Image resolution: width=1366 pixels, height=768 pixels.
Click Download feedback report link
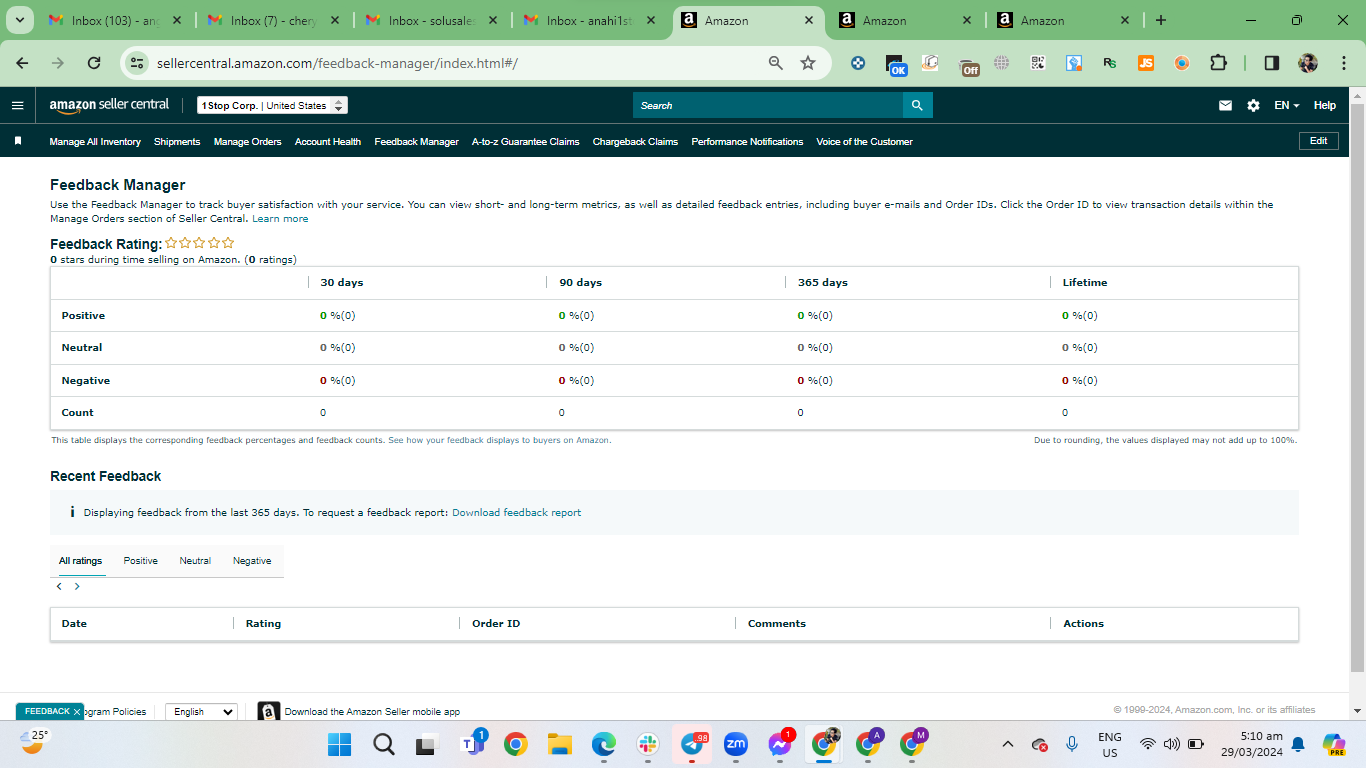516,513
